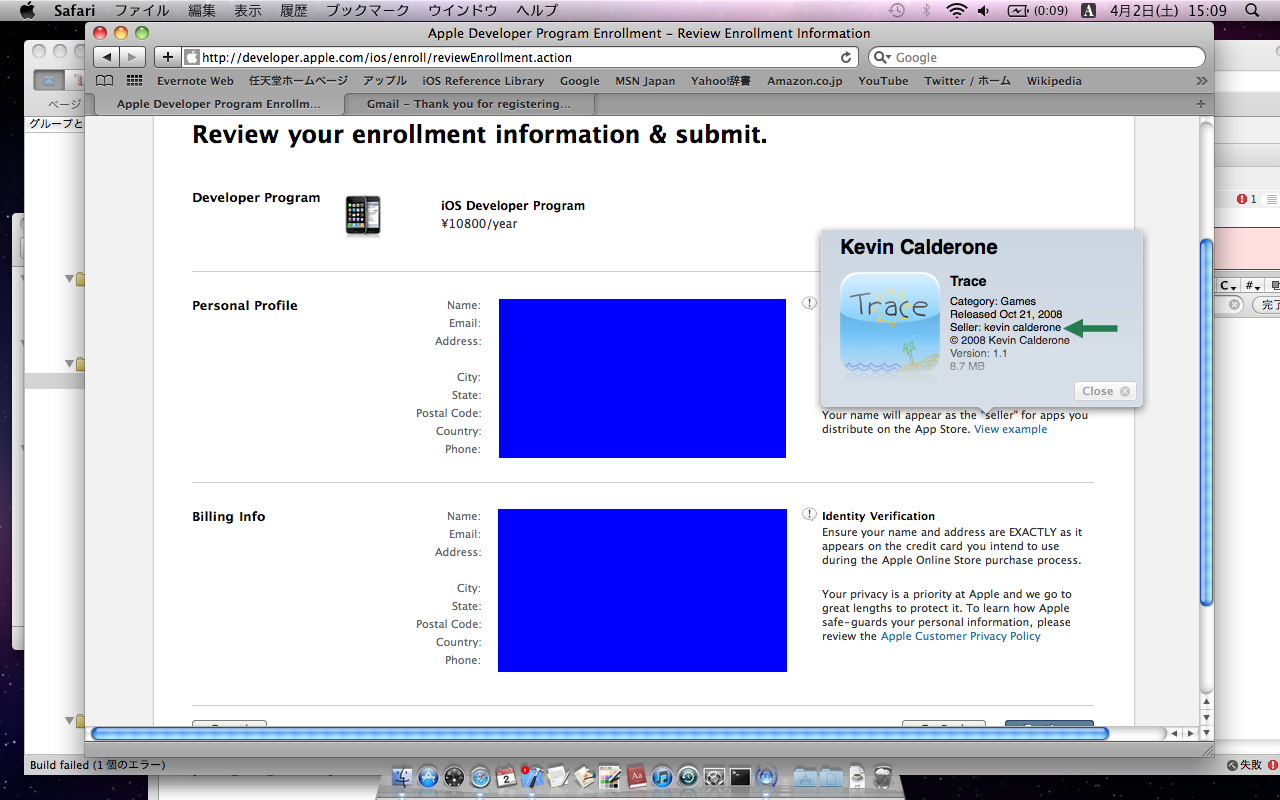The image size is (1280, 800).
Task: Open Time Machine from the Dock
Action: click(x=688, y=777)
